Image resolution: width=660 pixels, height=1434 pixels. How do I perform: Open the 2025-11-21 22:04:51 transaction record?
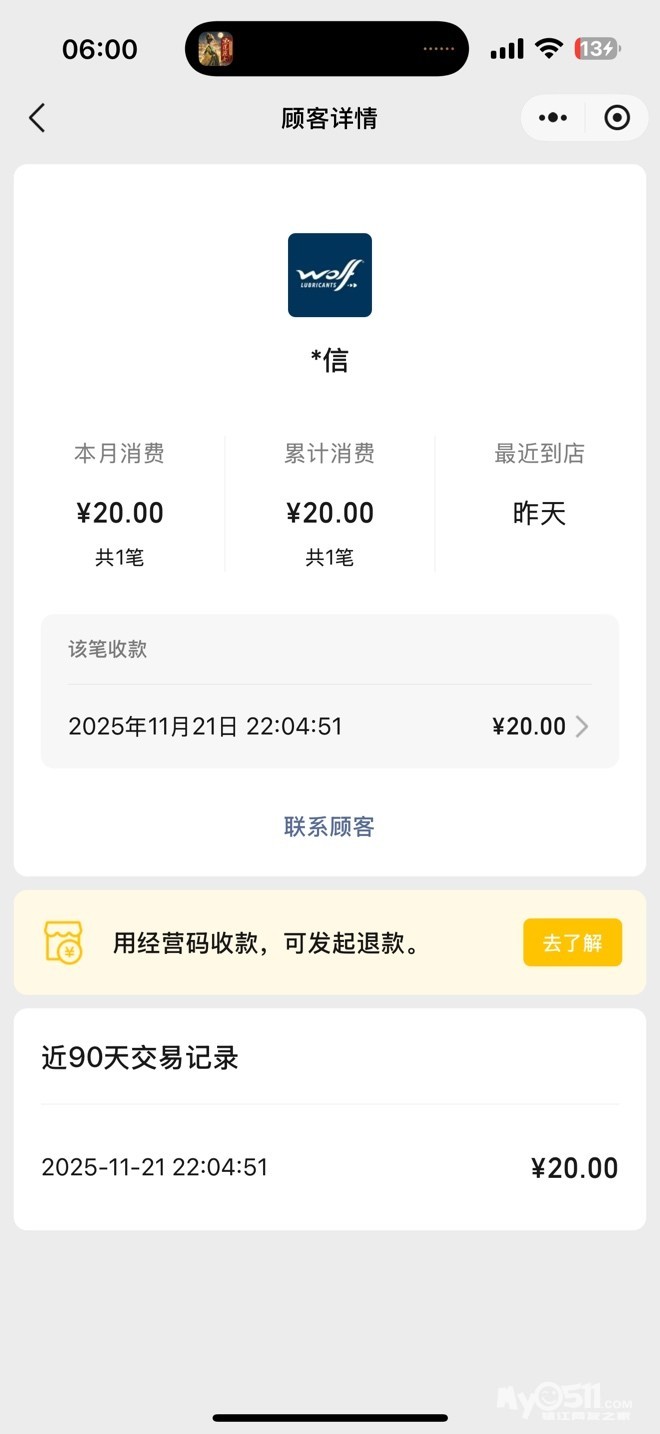[x=329, y=1167]
